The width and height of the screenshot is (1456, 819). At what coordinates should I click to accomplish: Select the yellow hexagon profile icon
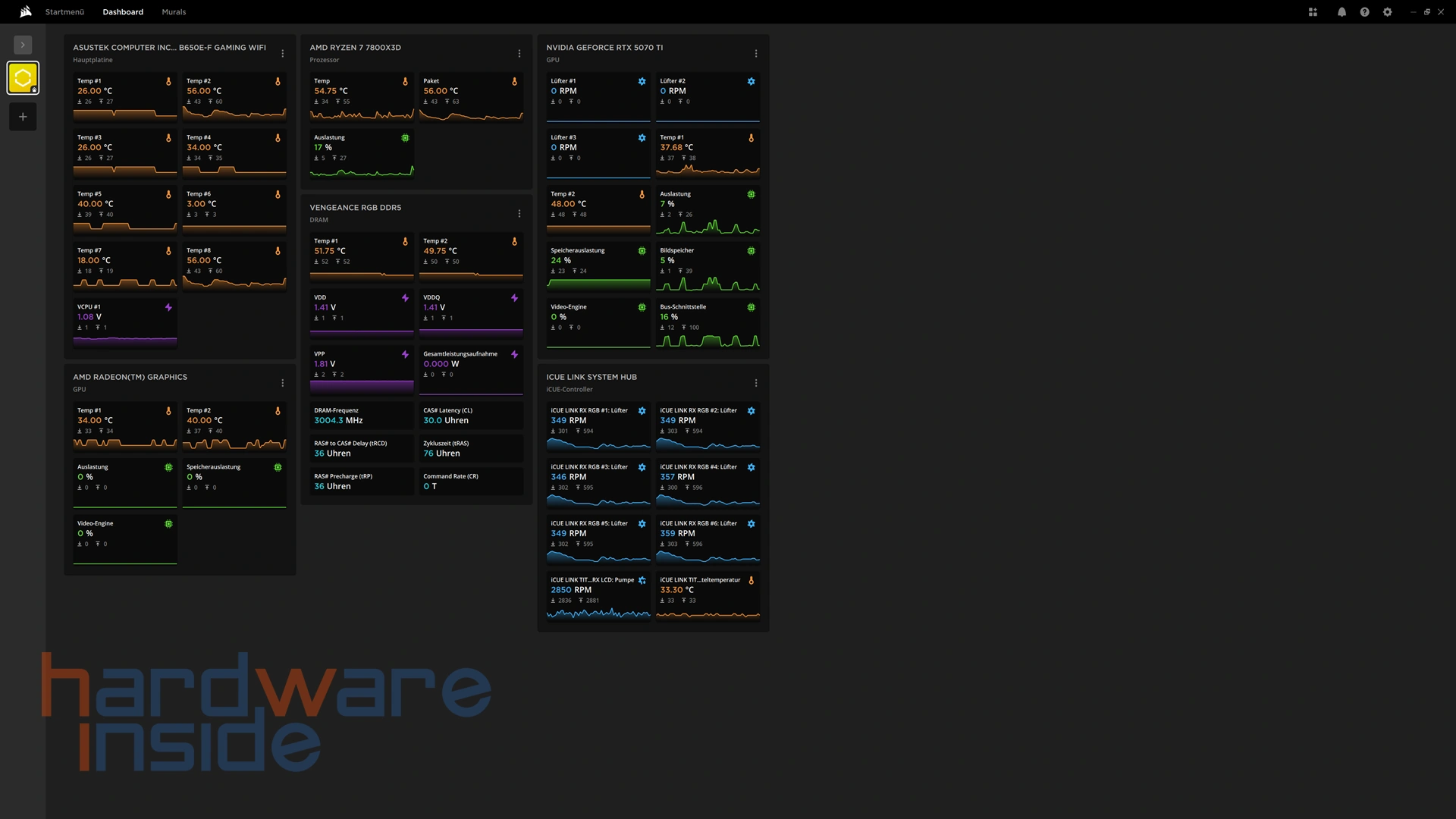pyautogui.click(x=23, y=78)
